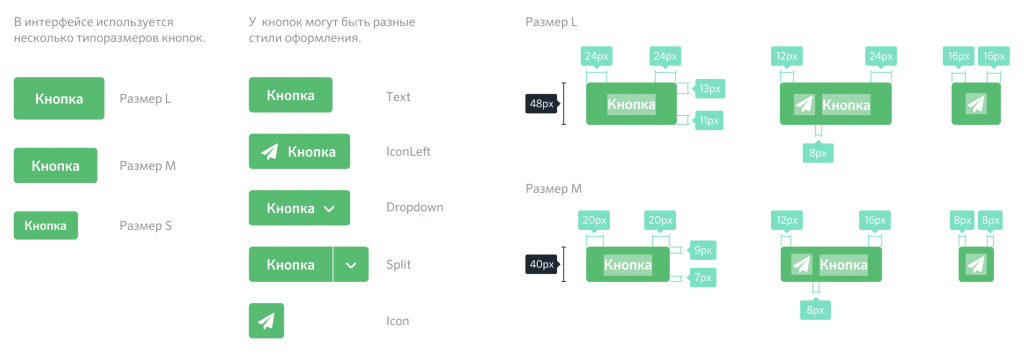Click the paper plane icon-only style button
The height and width of the screenshot is (360, 1024).
[266, 321]
